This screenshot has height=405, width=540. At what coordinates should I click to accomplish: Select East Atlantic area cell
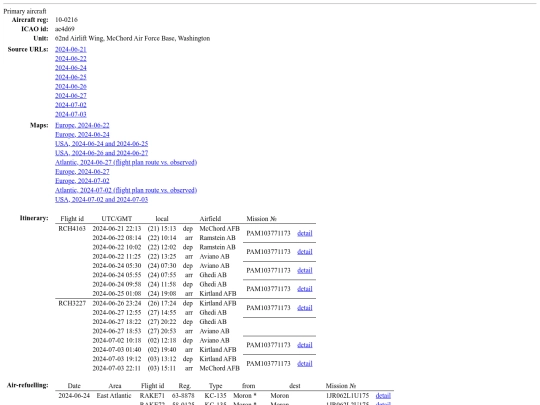tap(114, 396)
